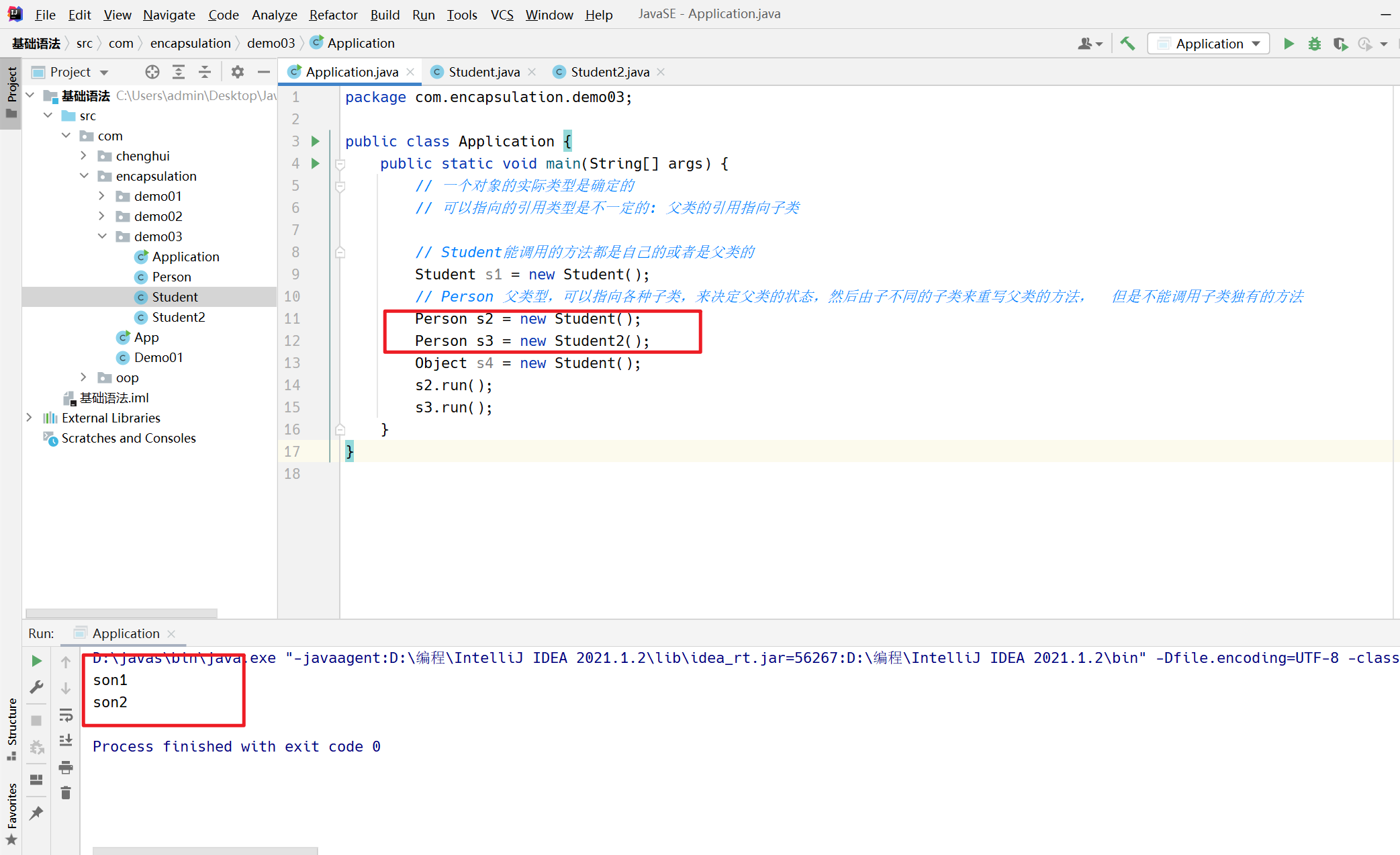Toggle soft-wrap in Run console
1400x855 pixels.
[x=66, y=715]
